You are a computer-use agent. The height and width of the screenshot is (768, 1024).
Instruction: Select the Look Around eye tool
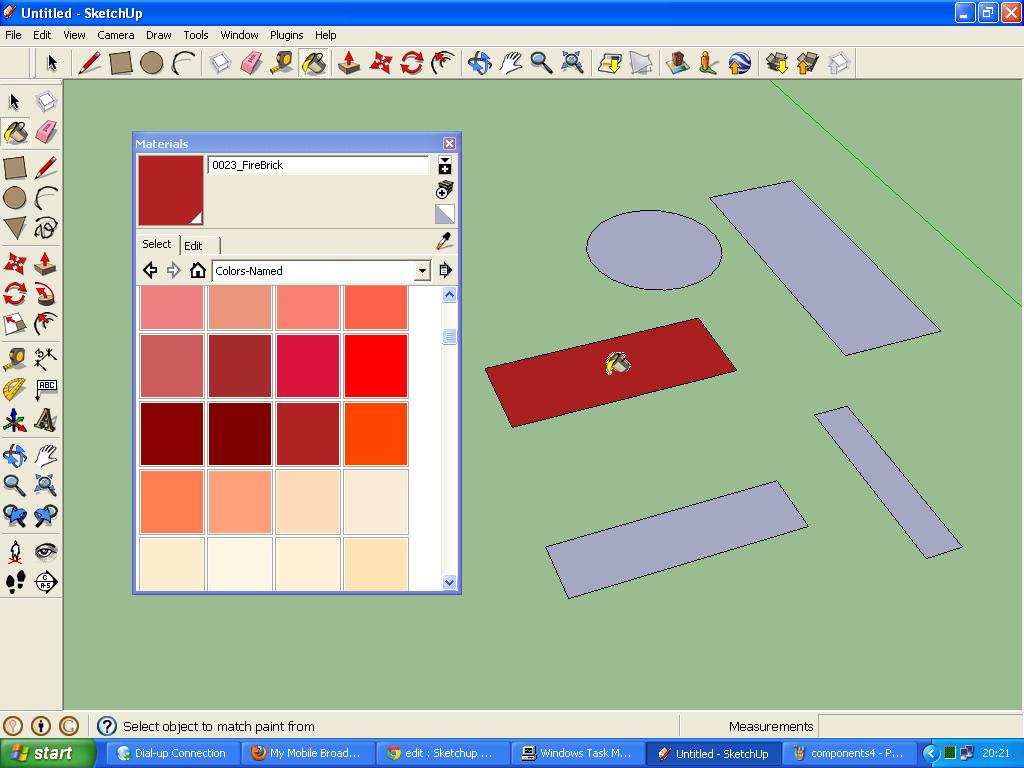46,552
